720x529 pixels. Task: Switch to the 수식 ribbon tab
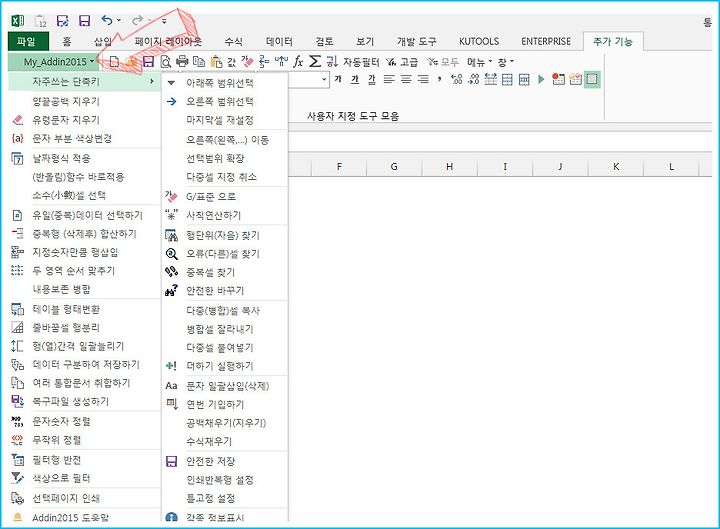point(233,41)
